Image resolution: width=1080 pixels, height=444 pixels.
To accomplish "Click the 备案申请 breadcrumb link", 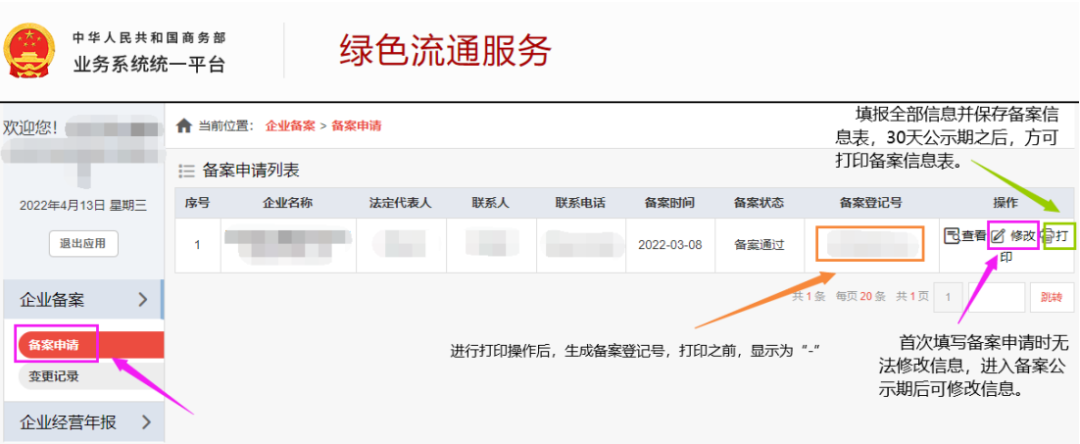I will click(356, 126).
